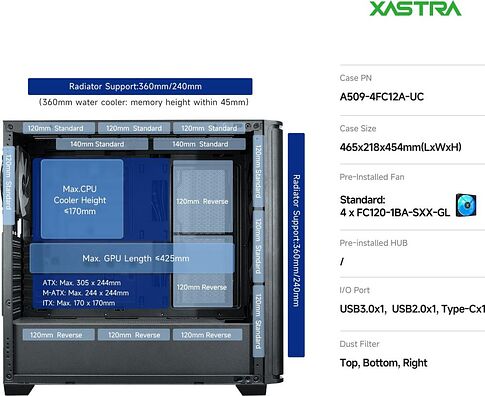Click the rear vertical 120mm Standard fan label
Screen dimensions: 485x396
[9, 185]
